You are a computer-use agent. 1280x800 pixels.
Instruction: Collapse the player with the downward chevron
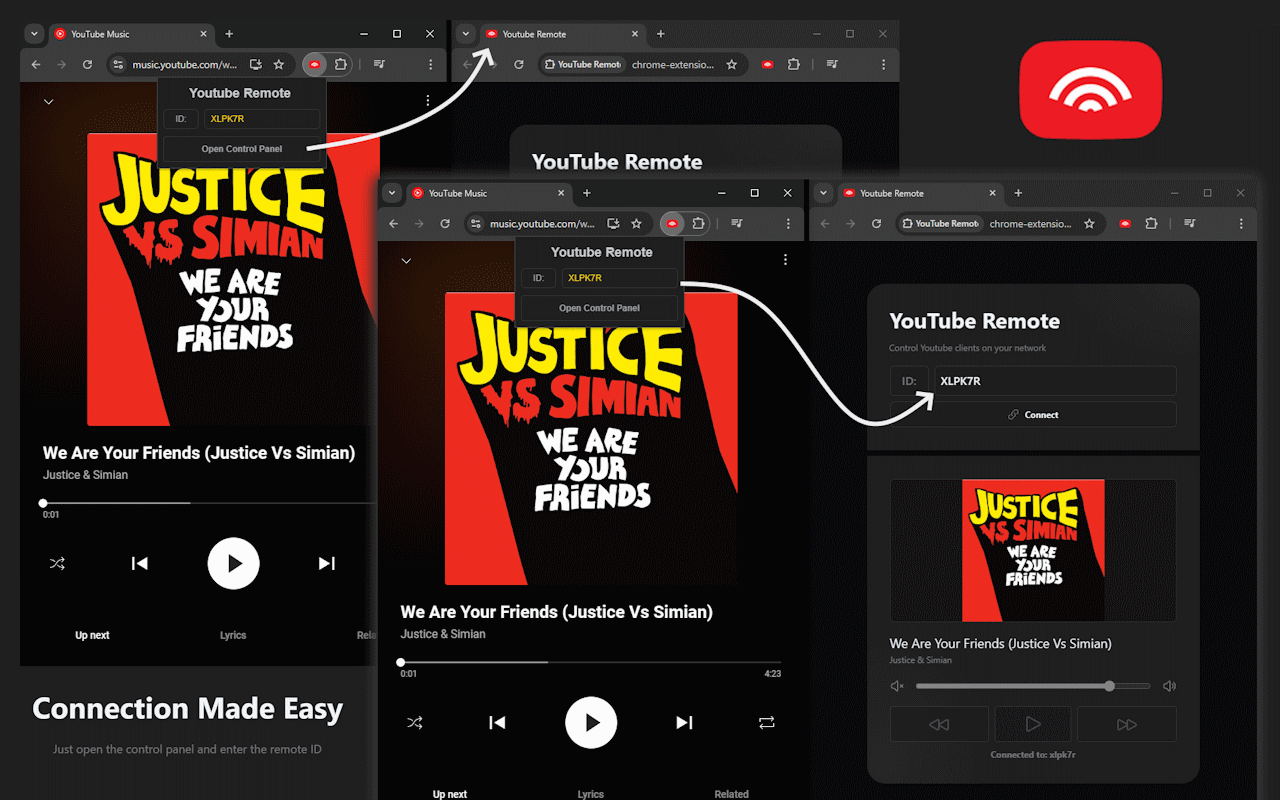[x=406, y=260]
